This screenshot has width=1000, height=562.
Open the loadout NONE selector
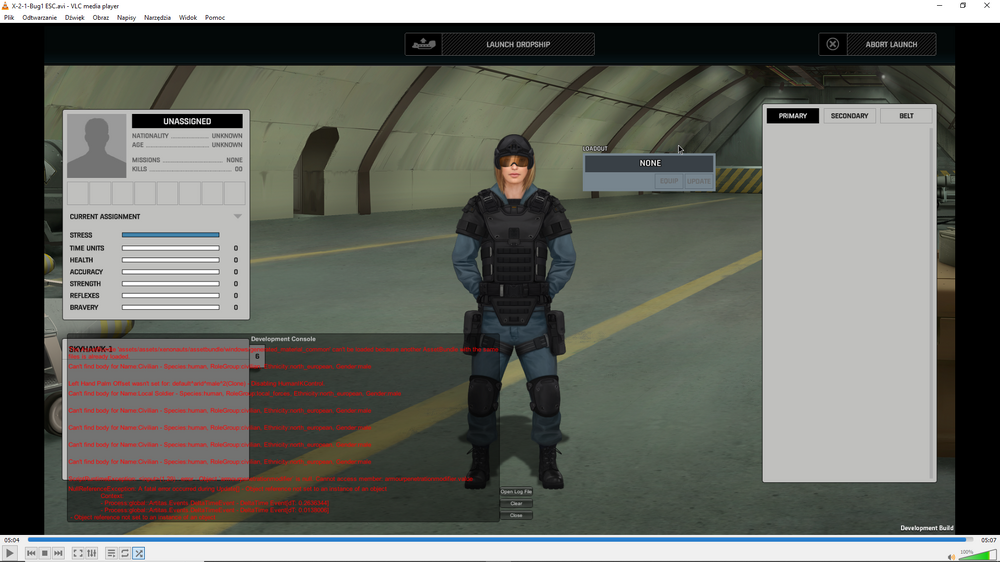650,163
